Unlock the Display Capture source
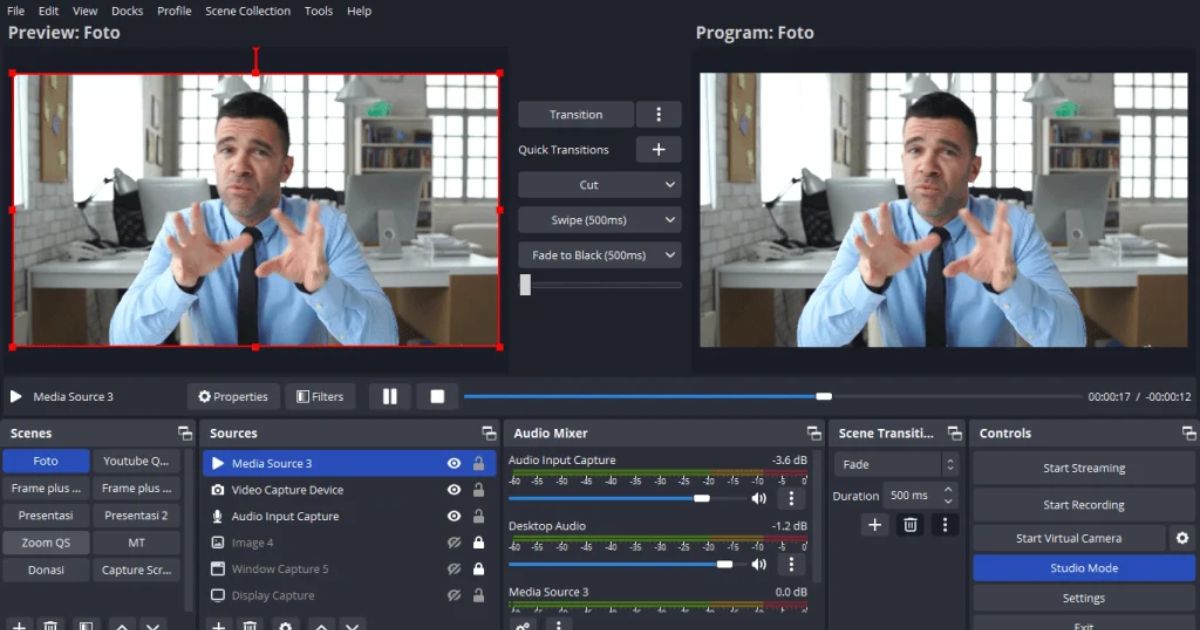 (x=479, y=595)
